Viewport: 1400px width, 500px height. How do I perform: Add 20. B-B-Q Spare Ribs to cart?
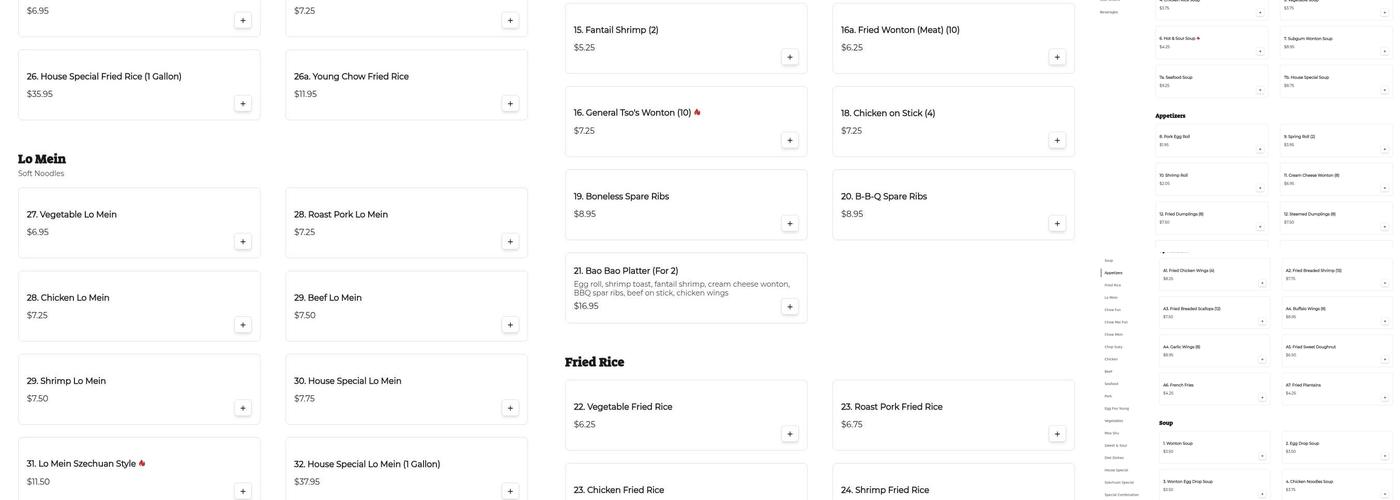coord(1057,224)
